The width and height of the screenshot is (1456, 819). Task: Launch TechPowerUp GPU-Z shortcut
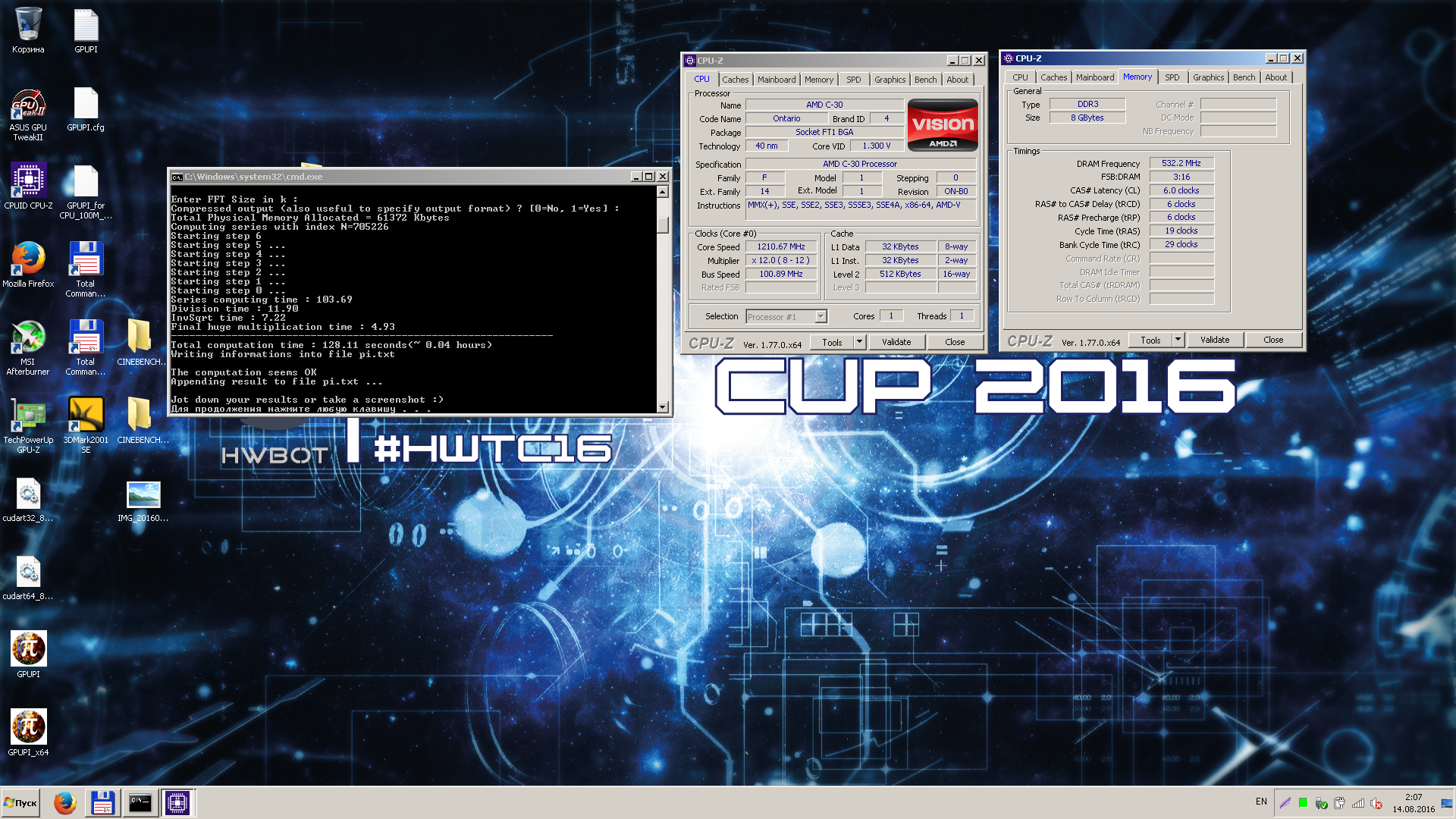point(28,425)
